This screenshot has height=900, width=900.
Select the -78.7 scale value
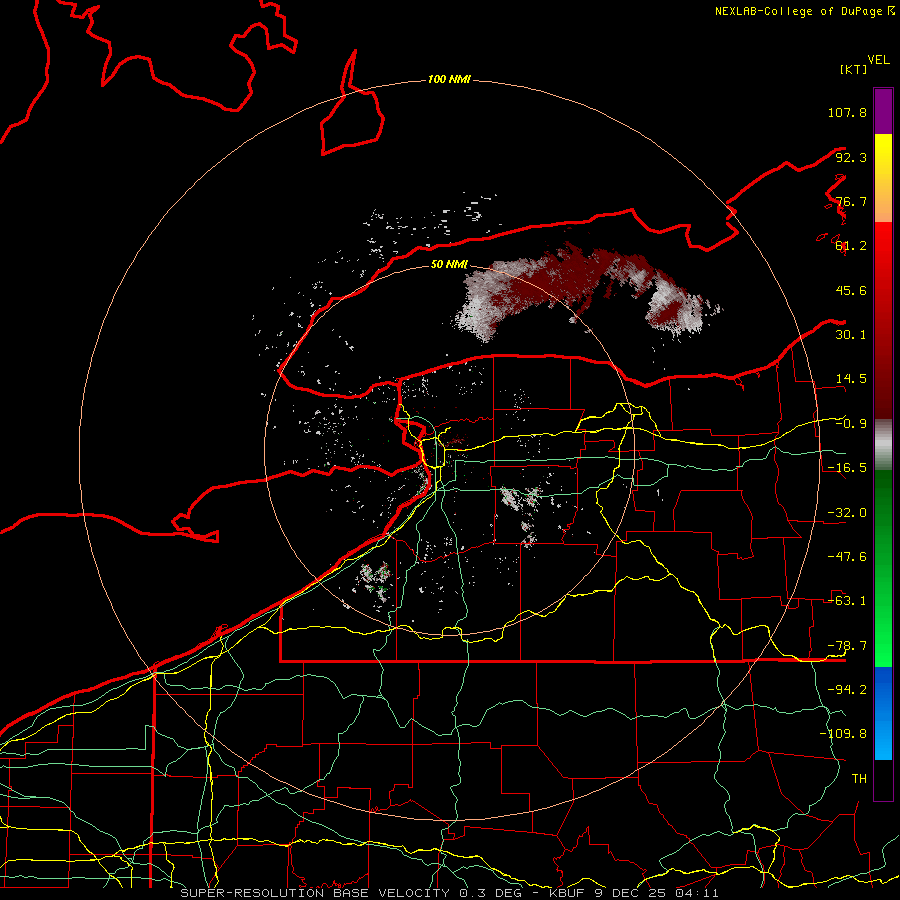(847, 646)
